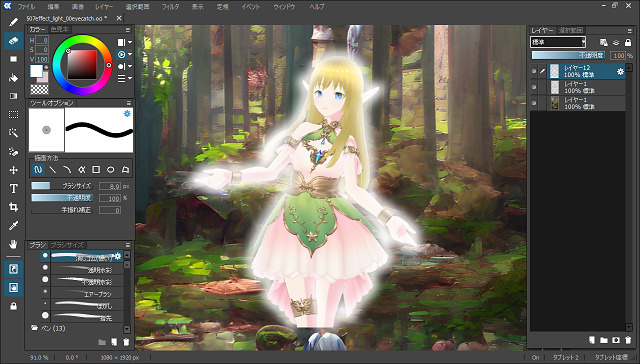640x364 pixels.
Task: Open Brush panel menu
Action: coord(128,245)
